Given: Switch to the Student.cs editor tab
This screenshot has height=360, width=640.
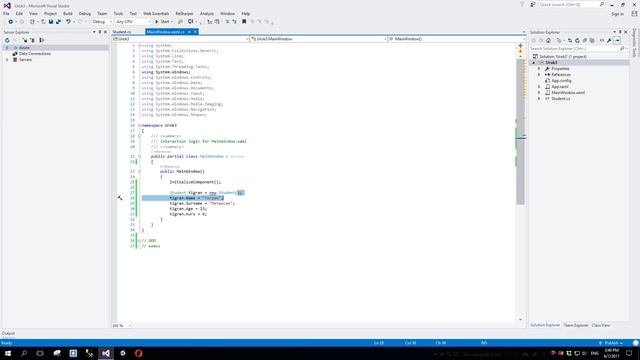Looking at the screenshot, I should (x=122, y=32).
